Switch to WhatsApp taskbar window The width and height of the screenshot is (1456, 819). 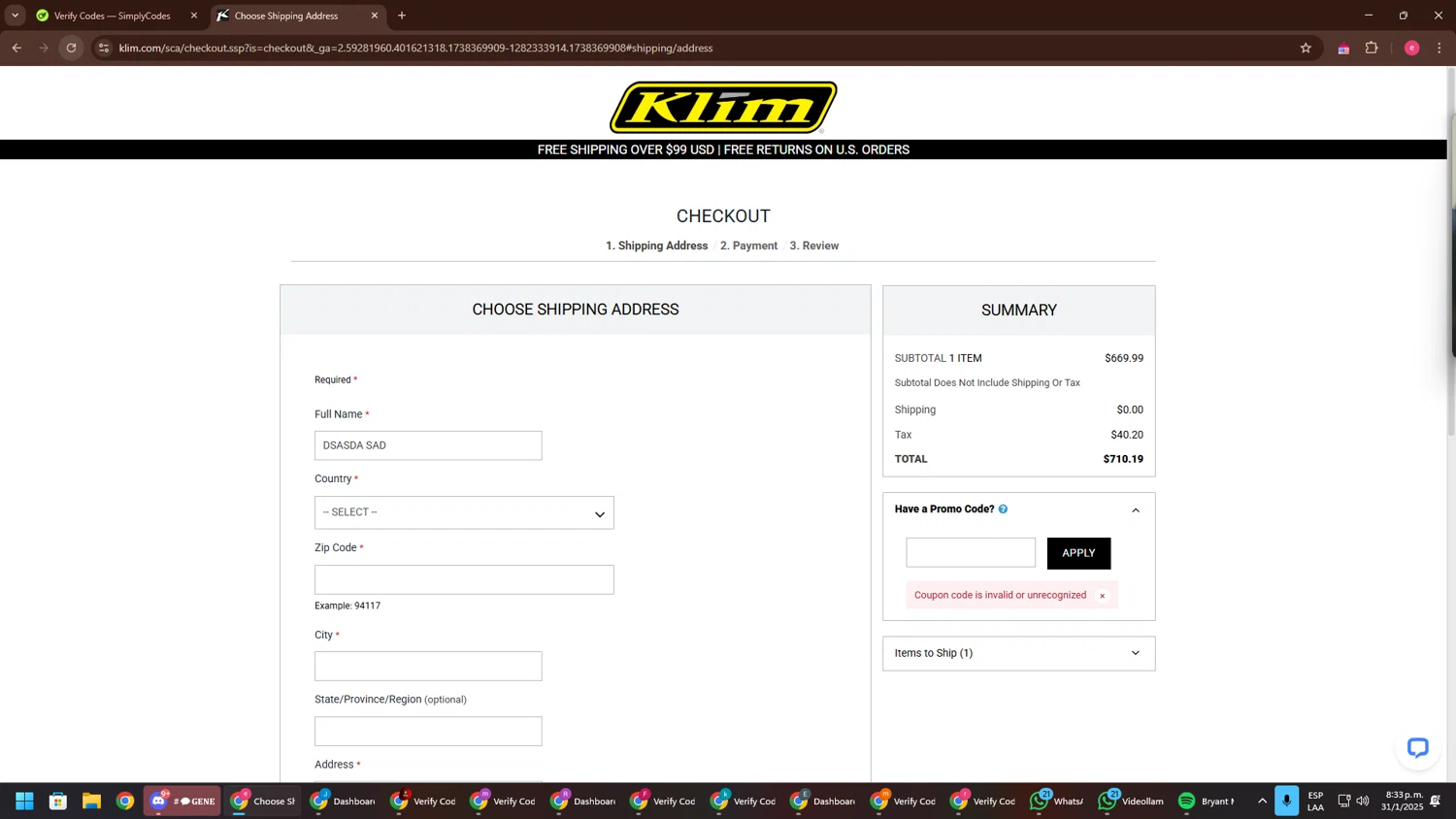(1056, 802)
